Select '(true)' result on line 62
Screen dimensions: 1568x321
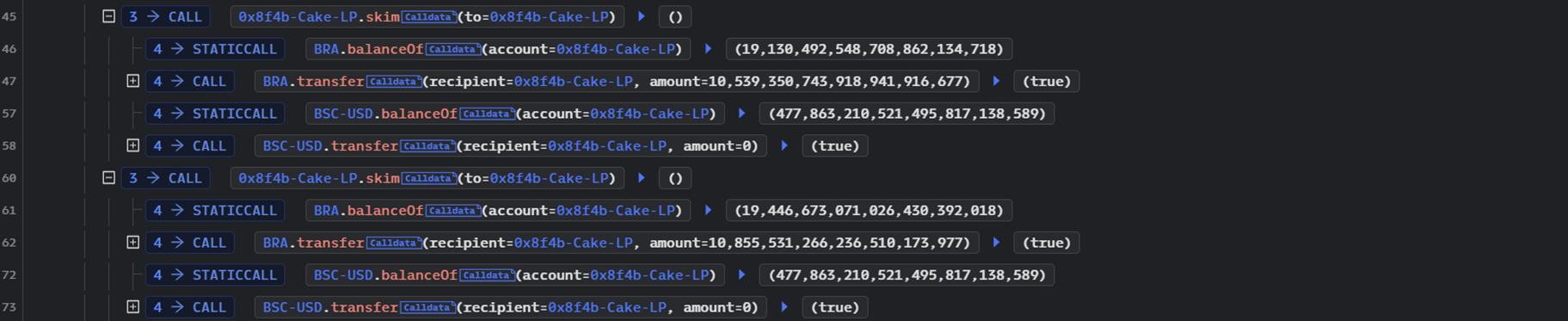tap(1046, 243)
